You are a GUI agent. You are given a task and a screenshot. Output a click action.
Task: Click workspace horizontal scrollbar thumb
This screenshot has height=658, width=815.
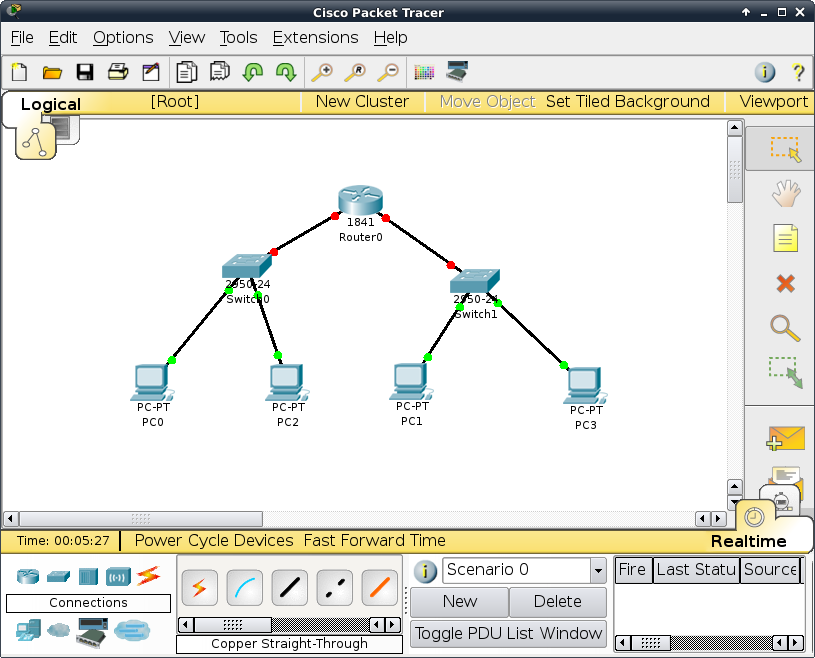click(140, 518)
